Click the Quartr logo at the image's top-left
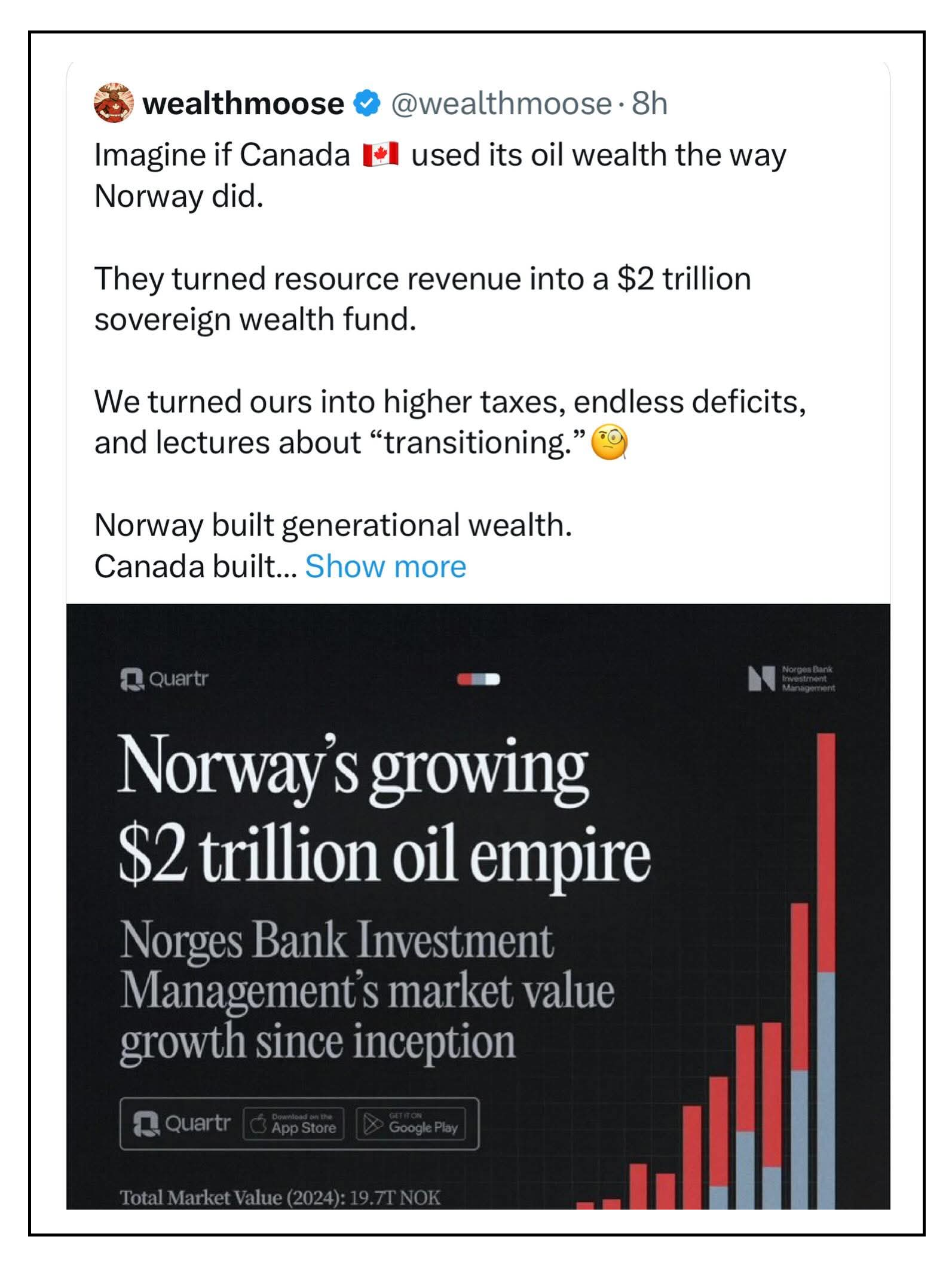The image size is (952, 1261). [164, 680]
